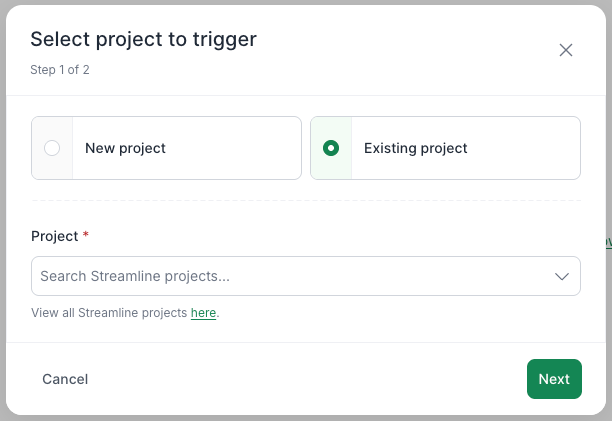Expand the project dropdown chevron
Screen dimensions: 612x421
coord(562,276)
